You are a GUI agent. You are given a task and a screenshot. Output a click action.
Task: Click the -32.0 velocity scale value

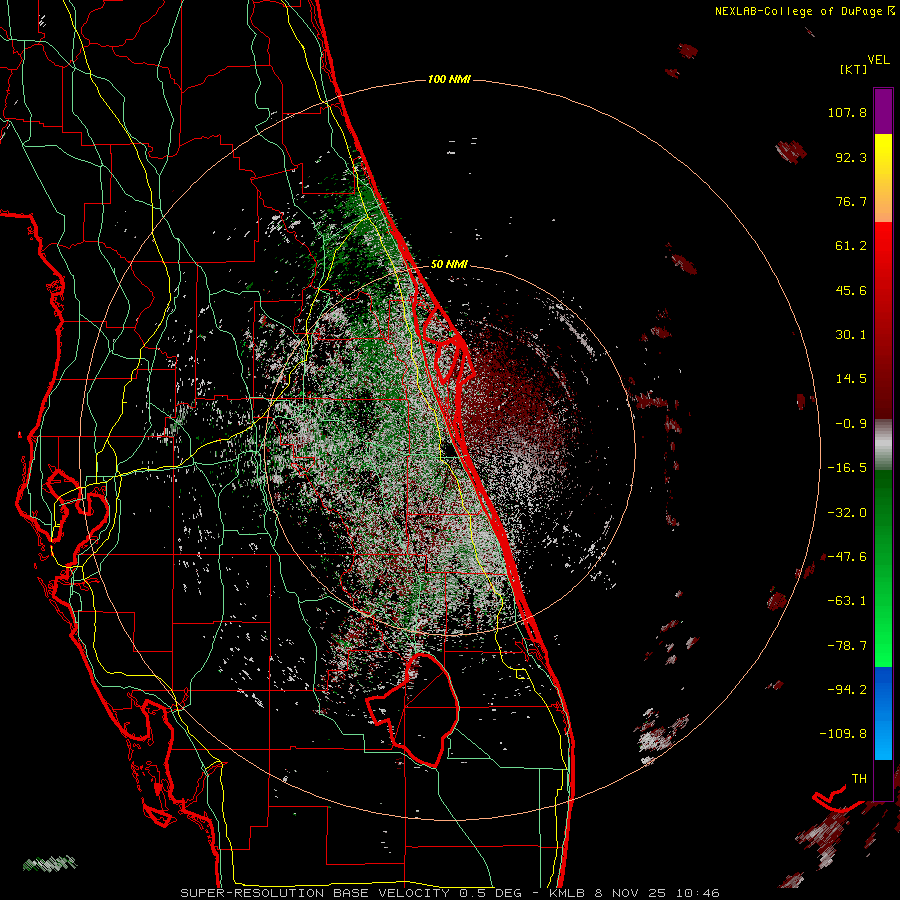tap(847, 513)
